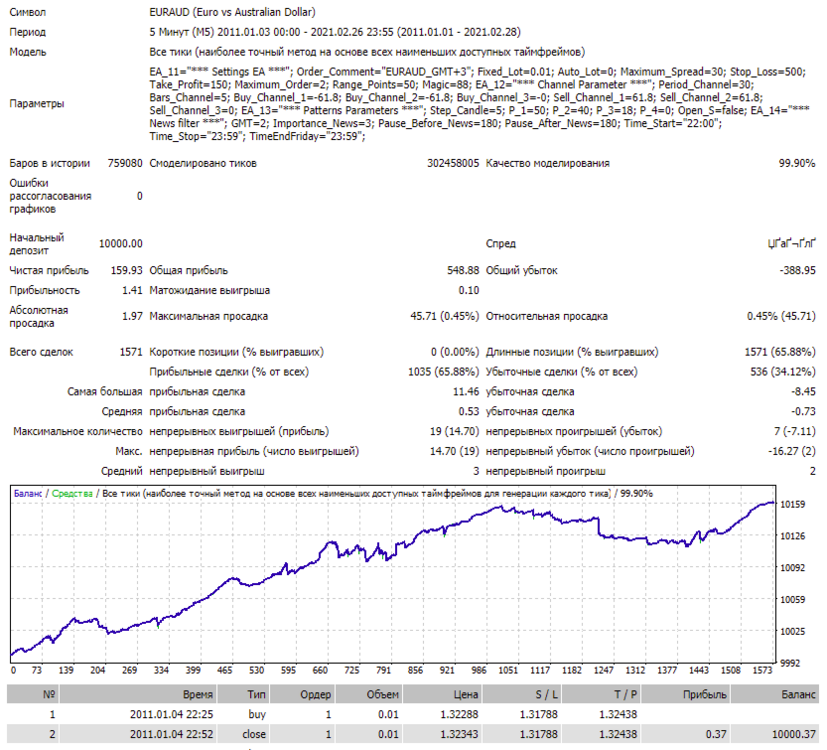Click profit trades value 1035 (65.88%)
827x750 pixels.
tap(444, 372)
